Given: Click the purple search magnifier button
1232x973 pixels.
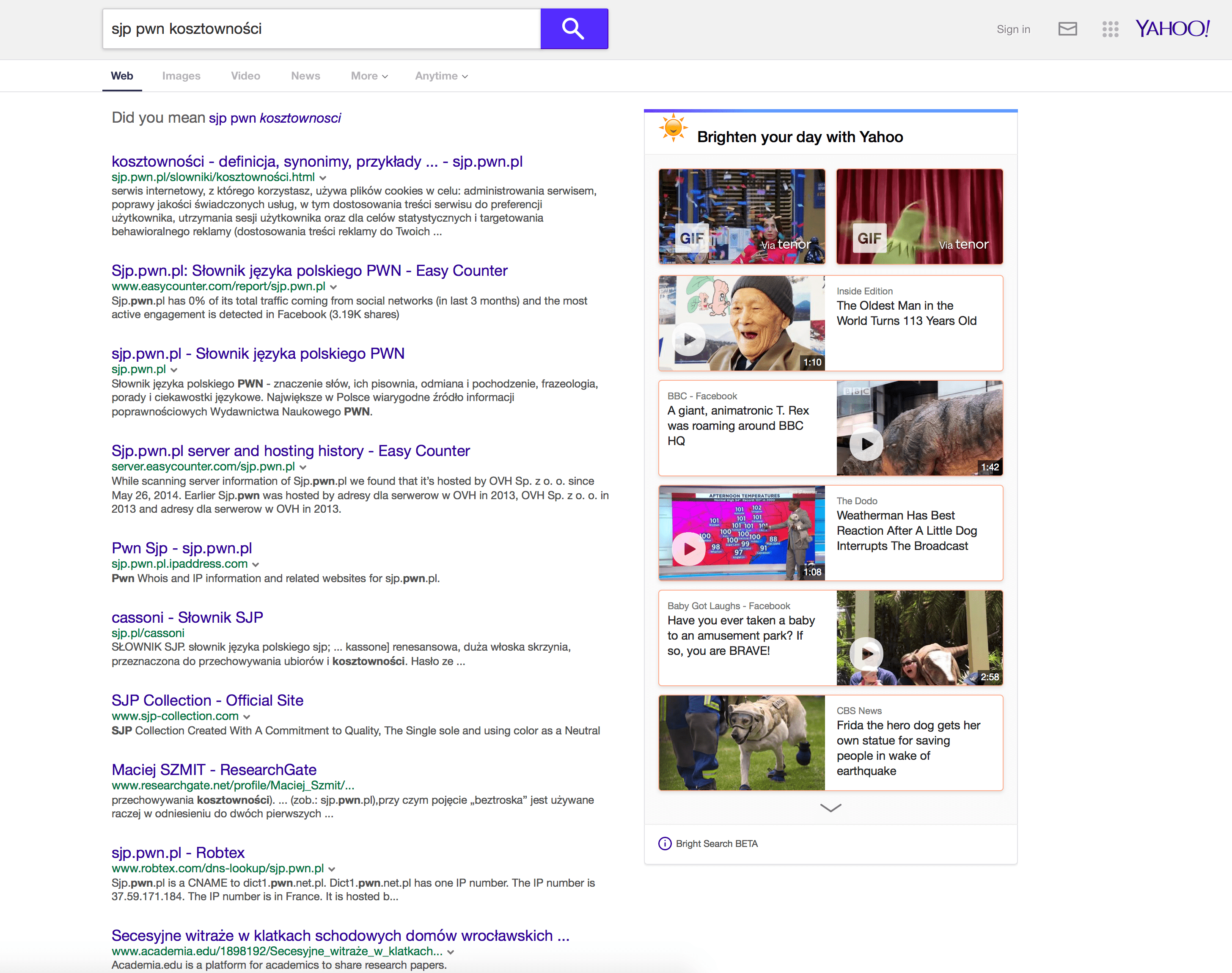Looking at the screenshot, I should coord(574,28).
